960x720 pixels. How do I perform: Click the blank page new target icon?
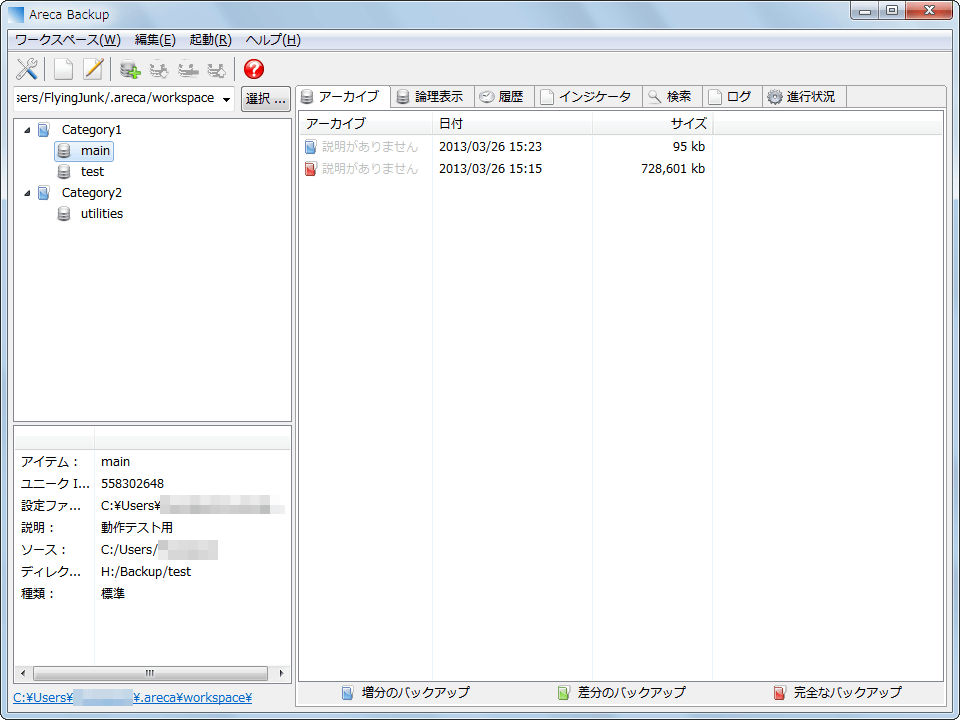(x=64, y=69)
